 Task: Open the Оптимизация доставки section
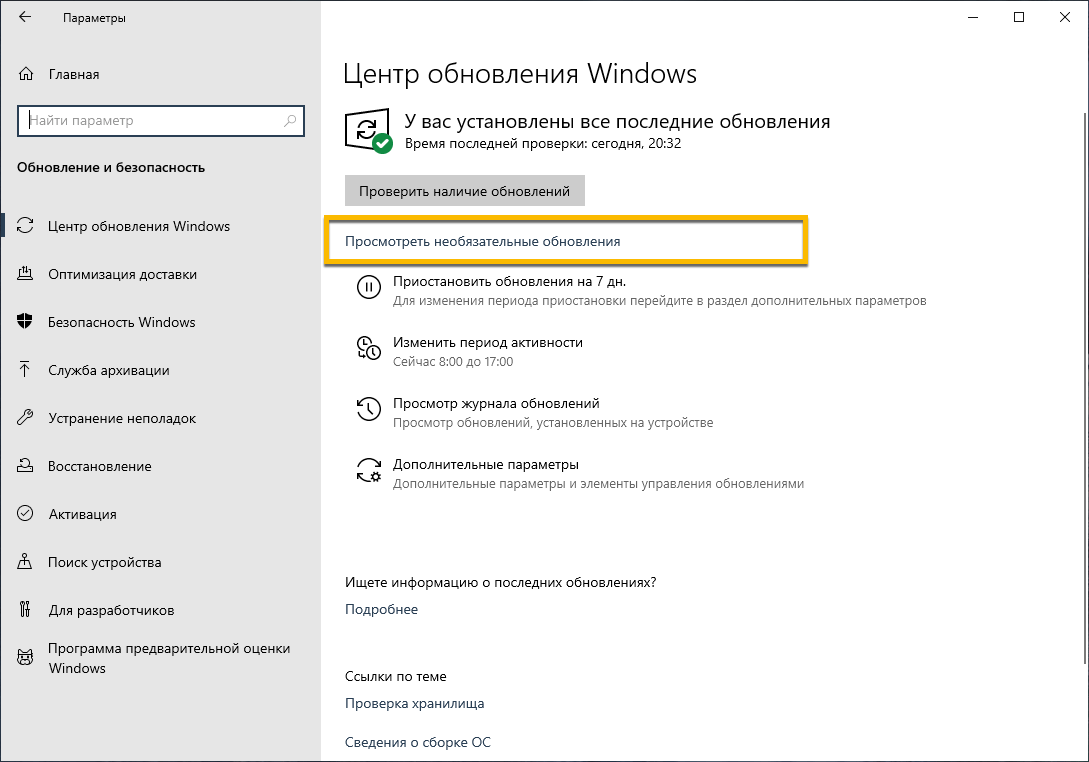[x=122, y=274]
